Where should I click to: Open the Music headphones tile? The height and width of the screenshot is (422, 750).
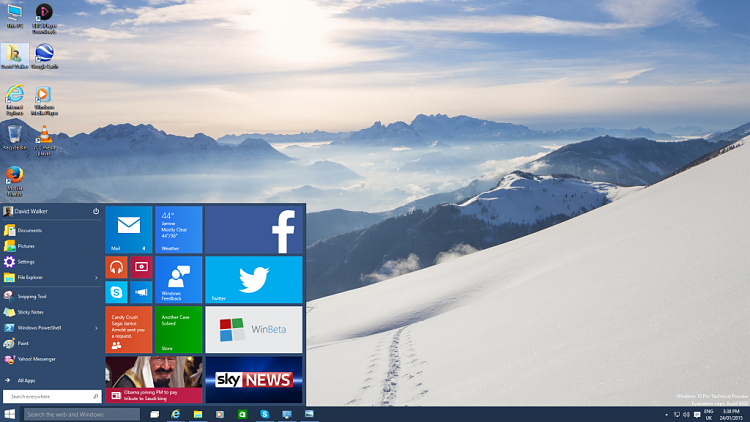point(116,267)
